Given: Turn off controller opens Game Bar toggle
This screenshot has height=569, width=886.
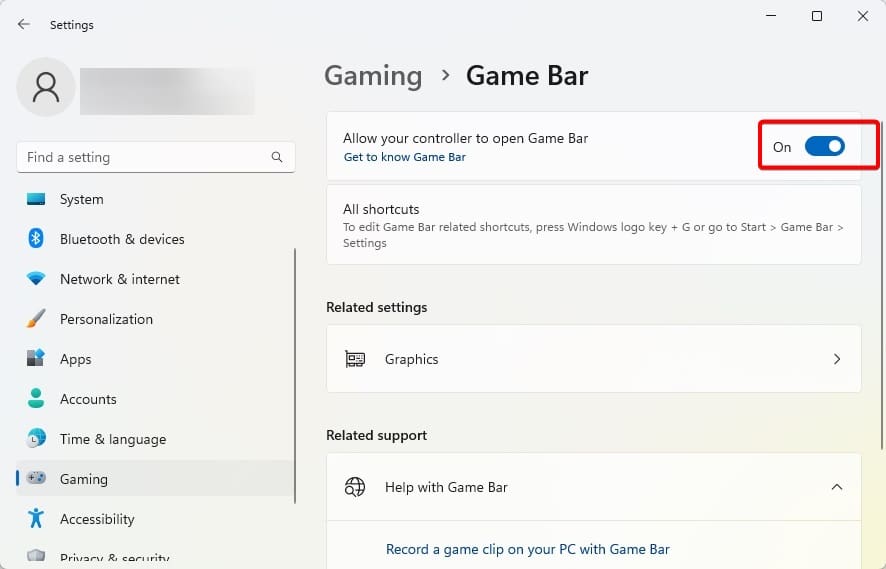Looking at the screenshot, I should [x=824, y=146].
